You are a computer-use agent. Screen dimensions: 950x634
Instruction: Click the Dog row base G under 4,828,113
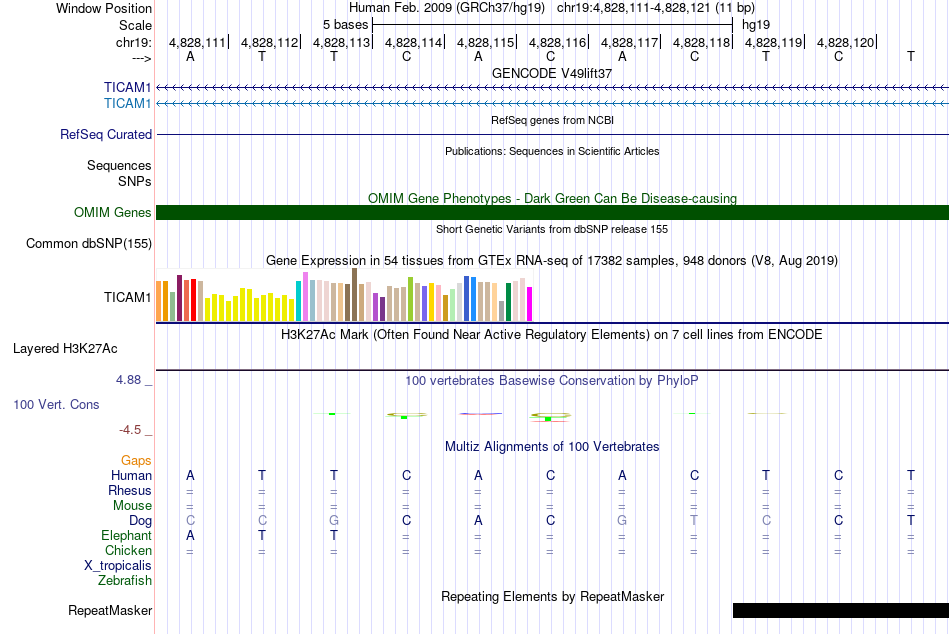(x=334, y=521)
